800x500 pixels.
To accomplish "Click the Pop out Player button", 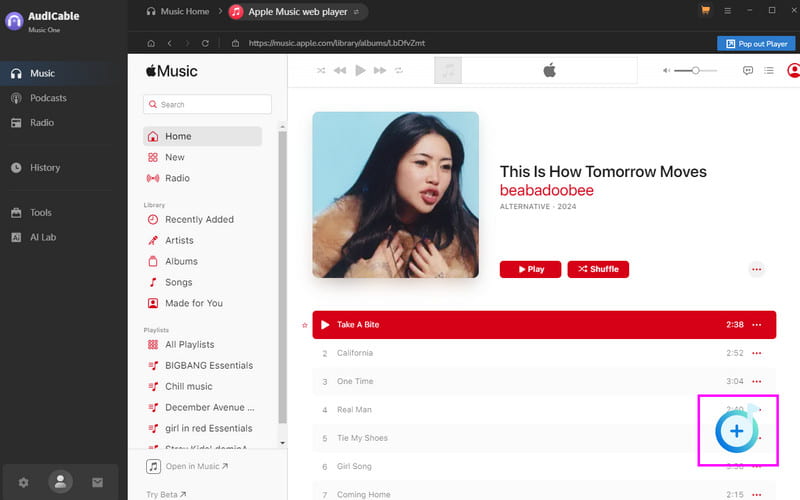I will point(755,44).
